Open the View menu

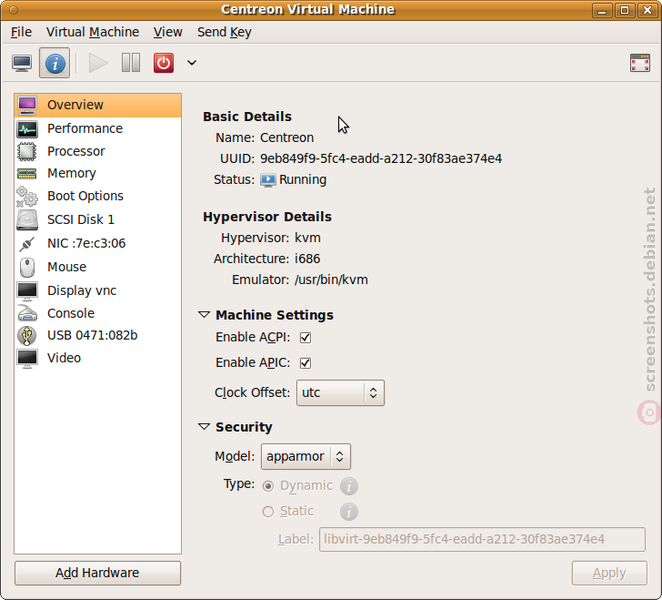click(x=168, y=32)
